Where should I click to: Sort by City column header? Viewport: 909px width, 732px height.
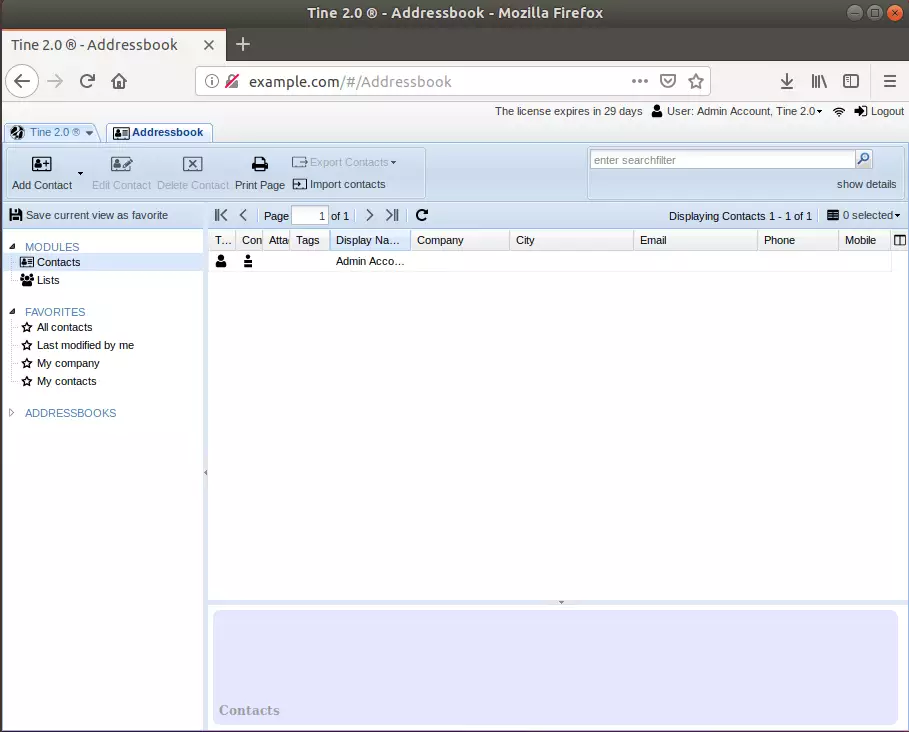572,240
